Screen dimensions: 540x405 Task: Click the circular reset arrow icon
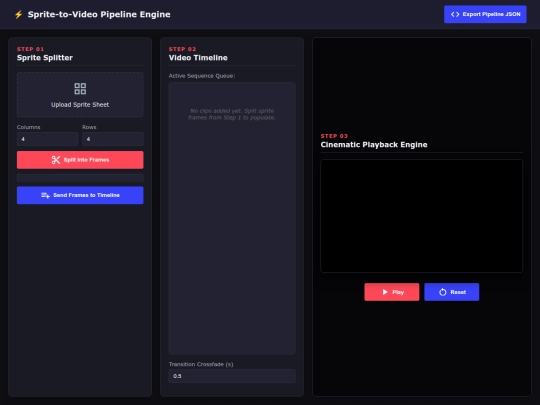[443, 292]
